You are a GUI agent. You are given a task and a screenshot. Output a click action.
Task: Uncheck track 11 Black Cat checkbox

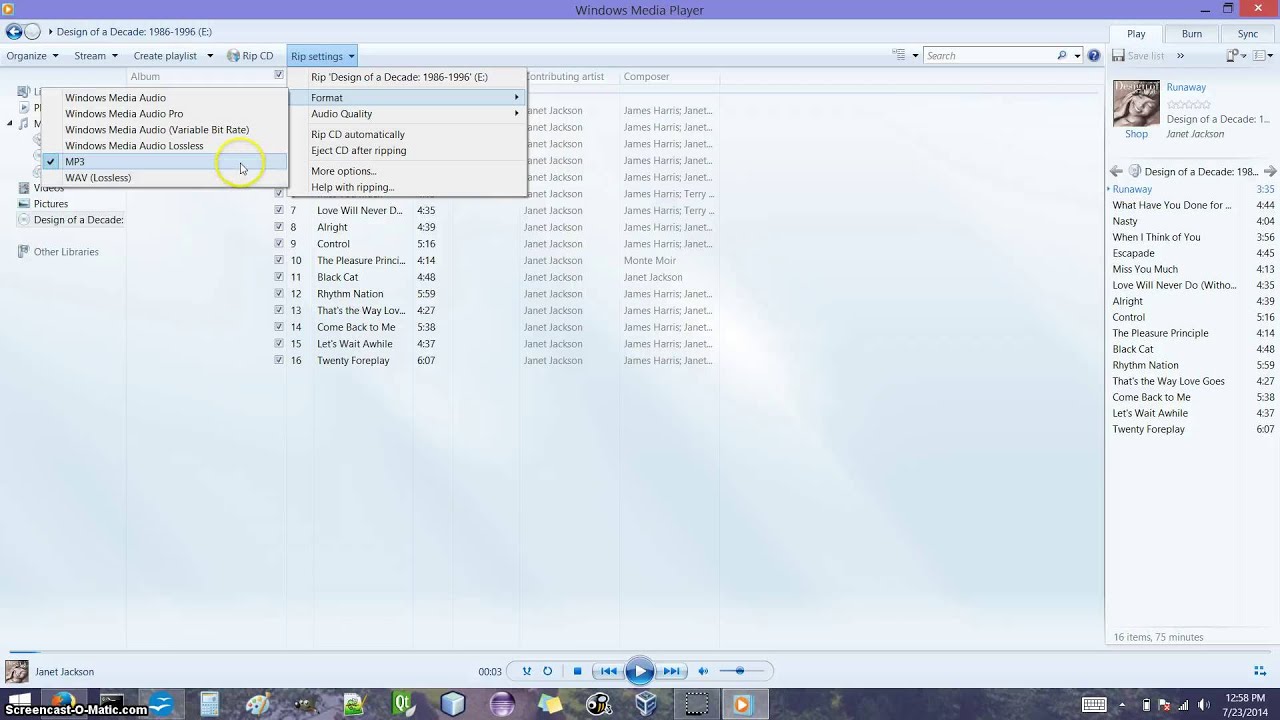click(x=279, y=277)
